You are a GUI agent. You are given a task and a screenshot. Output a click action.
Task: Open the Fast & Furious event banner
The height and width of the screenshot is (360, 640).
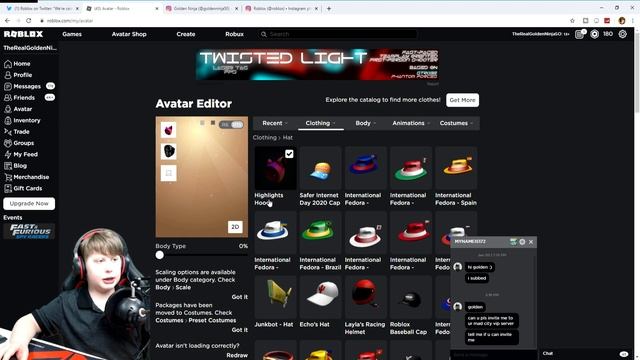[29, 231]
